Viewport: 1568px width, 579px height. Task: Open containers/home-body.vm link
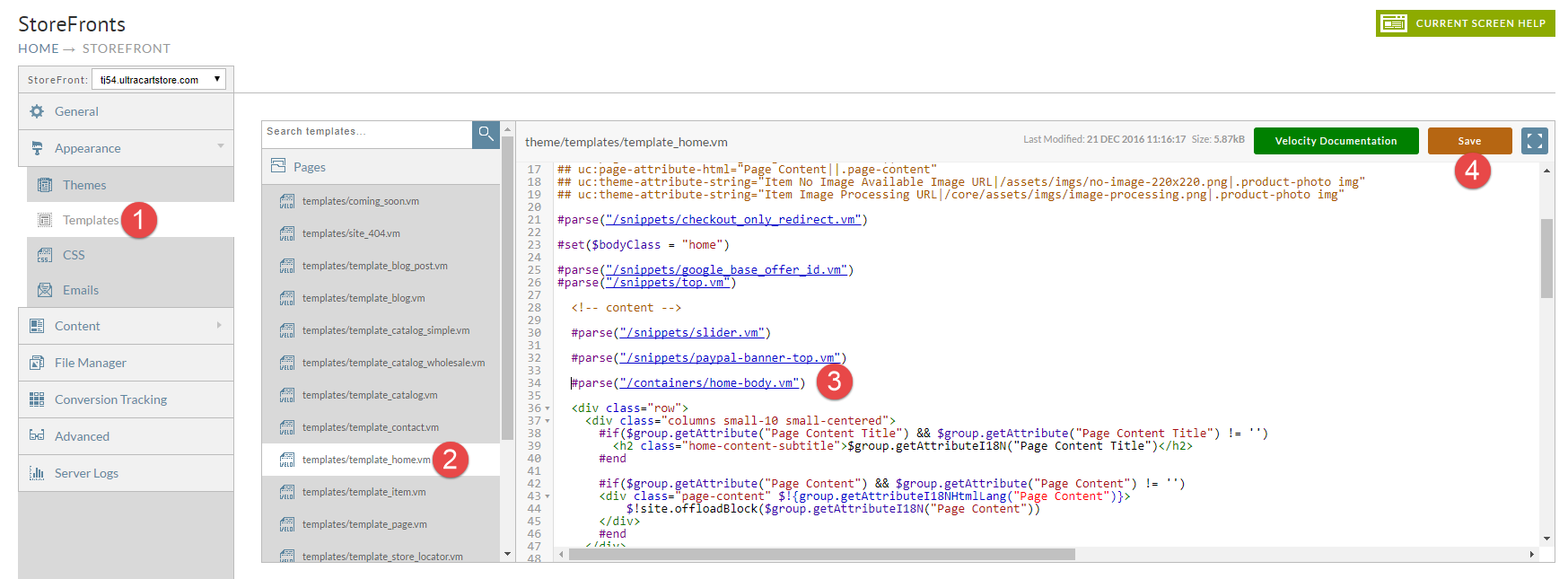click(708, 383)
